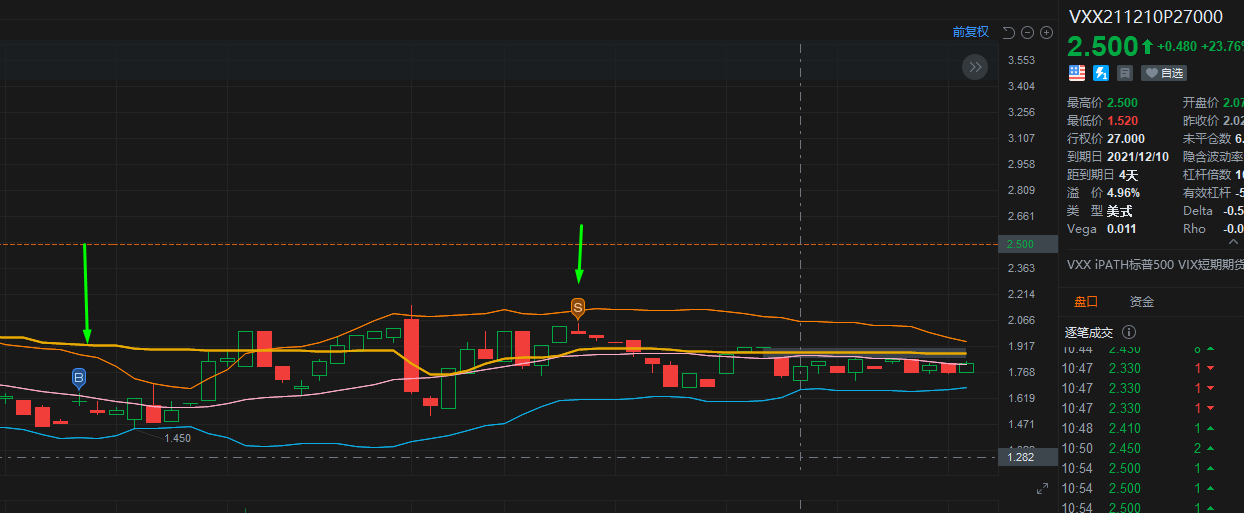Open the note icon beside the flag
1244x513 pixels.
[1125, 73]
